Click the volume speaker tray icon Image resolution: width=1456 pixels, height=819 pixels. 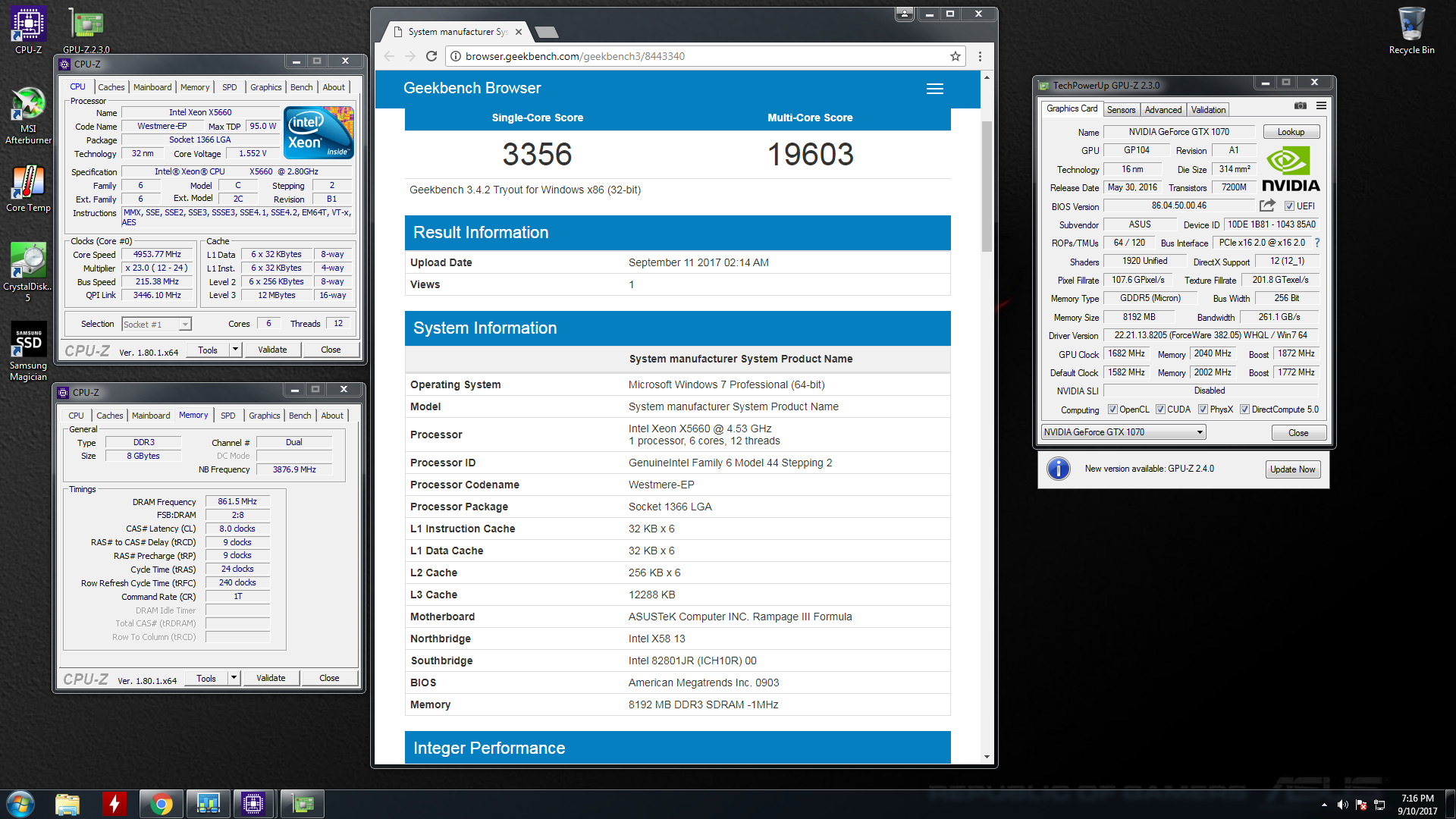pyautogui.click(x=1342, y=805)
